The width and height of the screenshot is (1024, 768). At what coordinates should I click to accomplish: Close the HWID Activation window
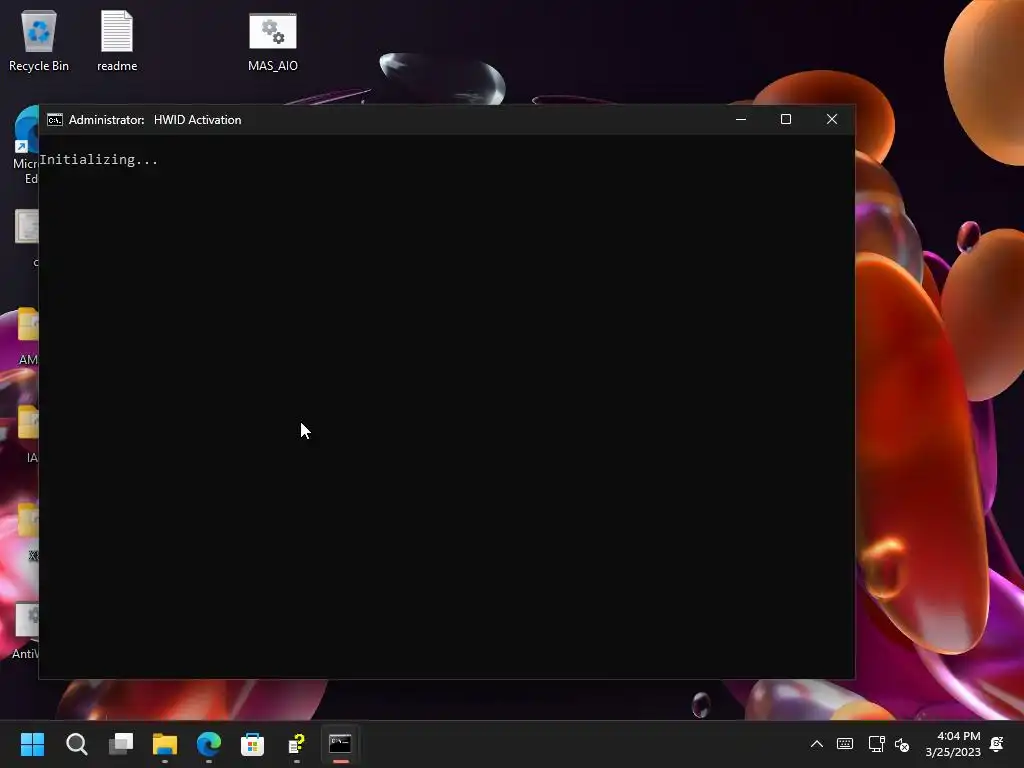[831, 120]
